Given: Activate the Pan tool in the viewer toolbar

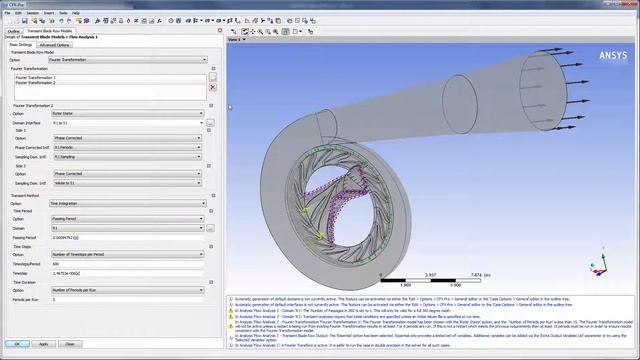Looking at the screenshot, I should 253,31.
